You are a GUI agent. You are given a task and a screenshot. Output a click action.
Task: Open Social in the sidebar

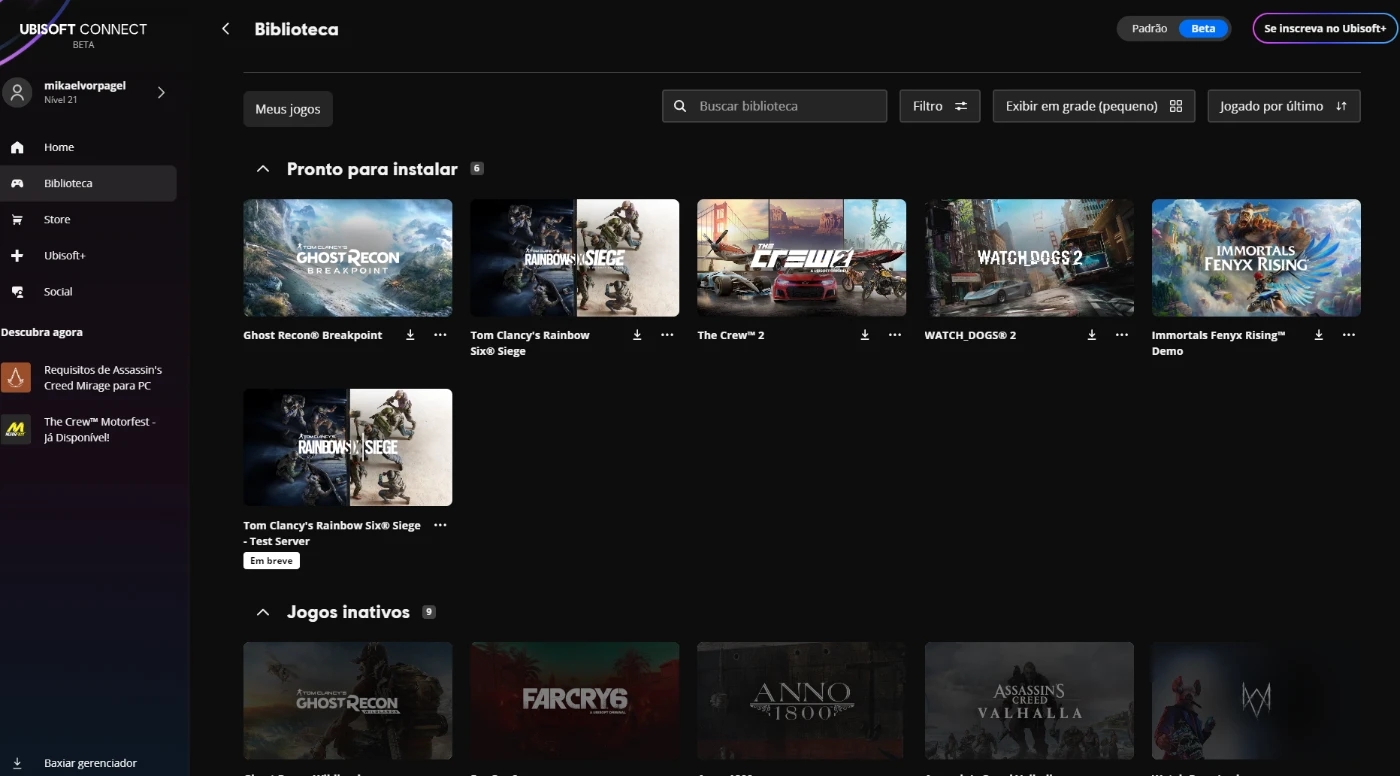(x=88, y=291)
